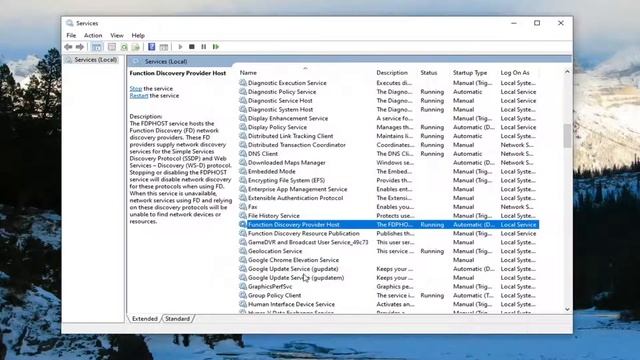Click the Properties toolbar icon
Viewport: 640px width, 360px height.
112,47
